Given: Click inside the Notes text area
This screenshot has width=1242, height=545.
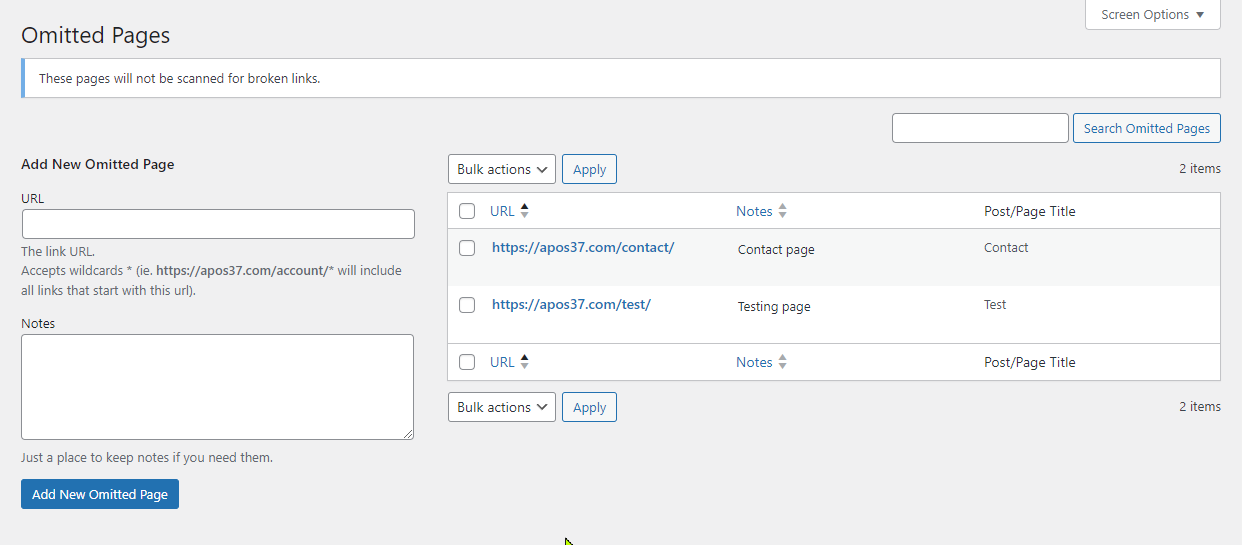Looking at the screenshot, I should (x=217, y=386).
